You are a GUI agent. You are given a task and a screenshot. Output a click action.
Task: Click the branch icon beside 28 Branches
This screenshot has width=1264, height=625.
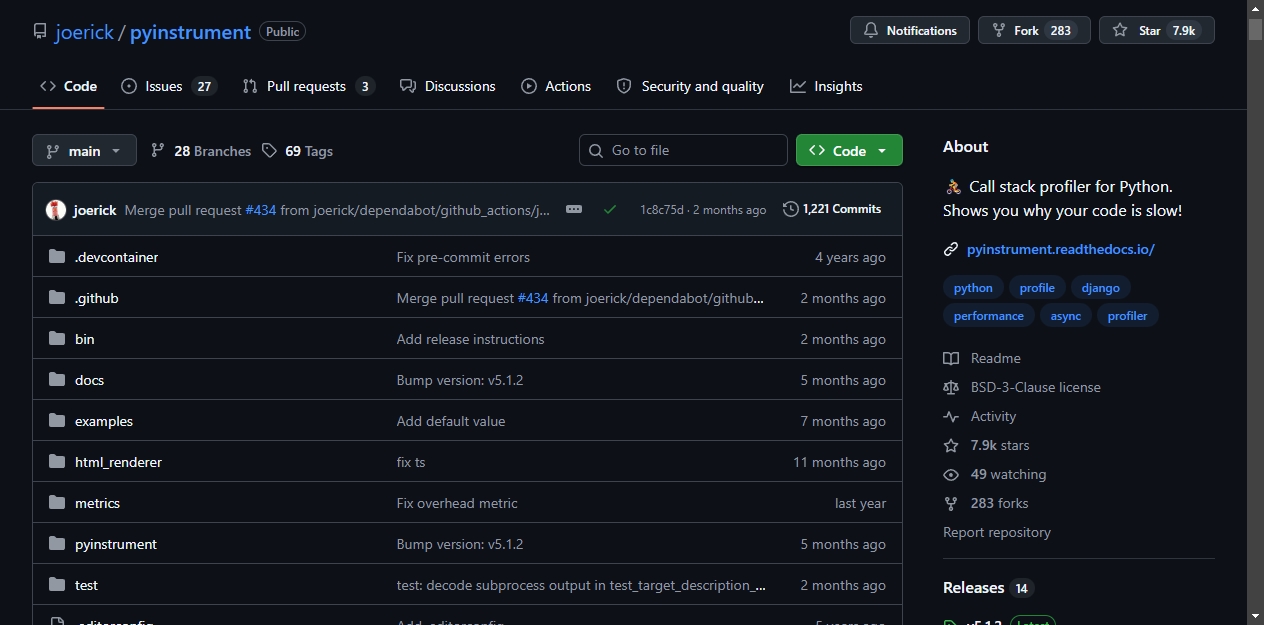(x=158, y=151)
